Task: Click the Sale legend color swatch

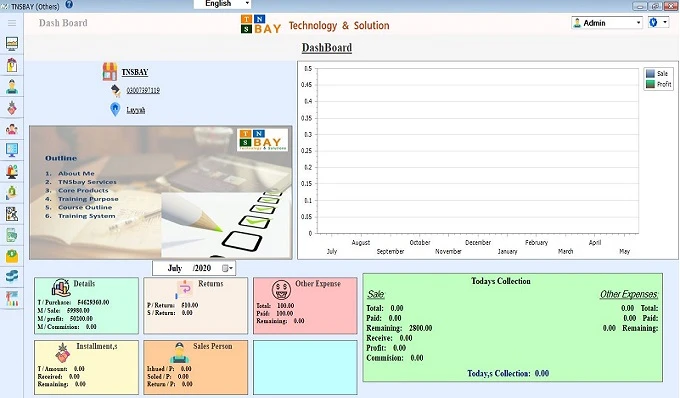Action: (x=650, y=73)
